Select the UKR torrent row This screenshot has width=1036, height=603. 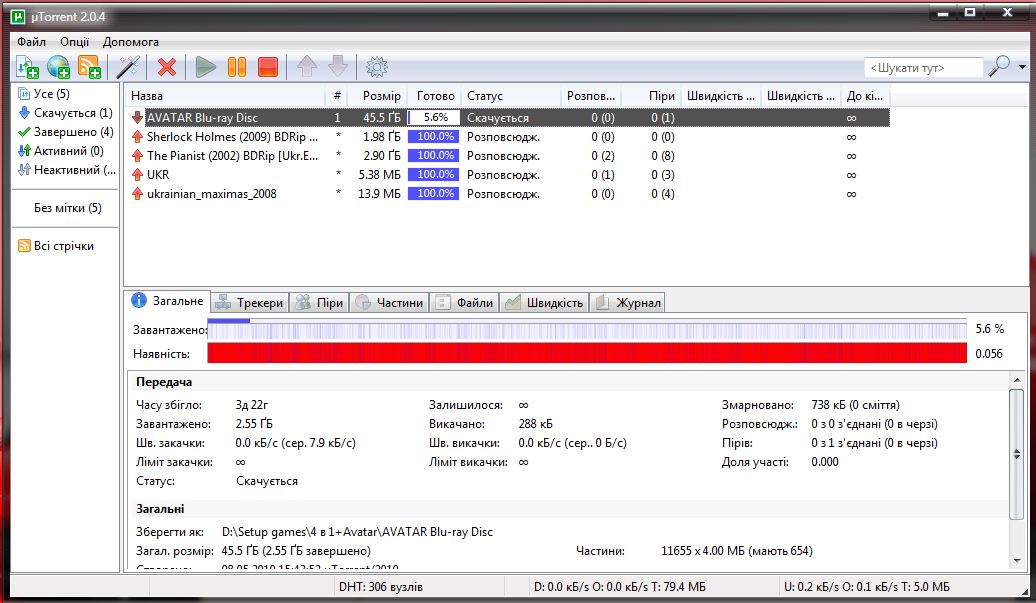(x=509, y=175)
